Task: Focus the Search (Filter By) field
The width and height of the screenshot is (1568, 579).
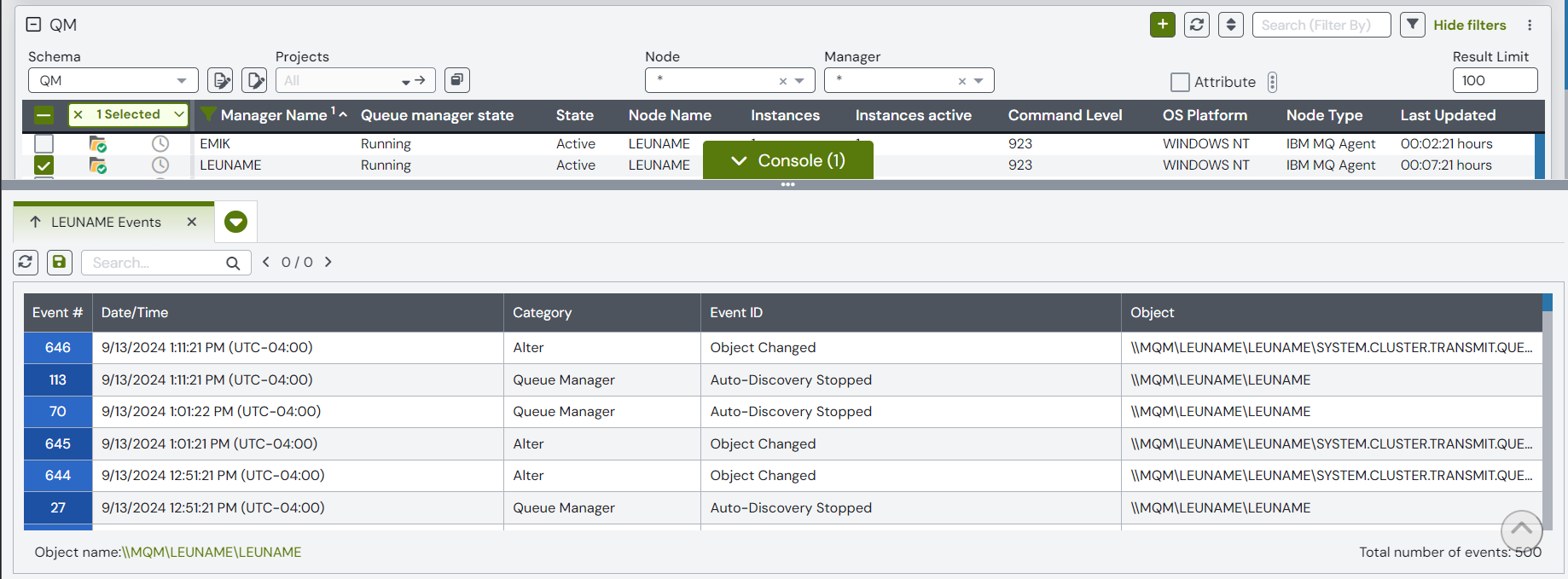Action: [1321, 25]
